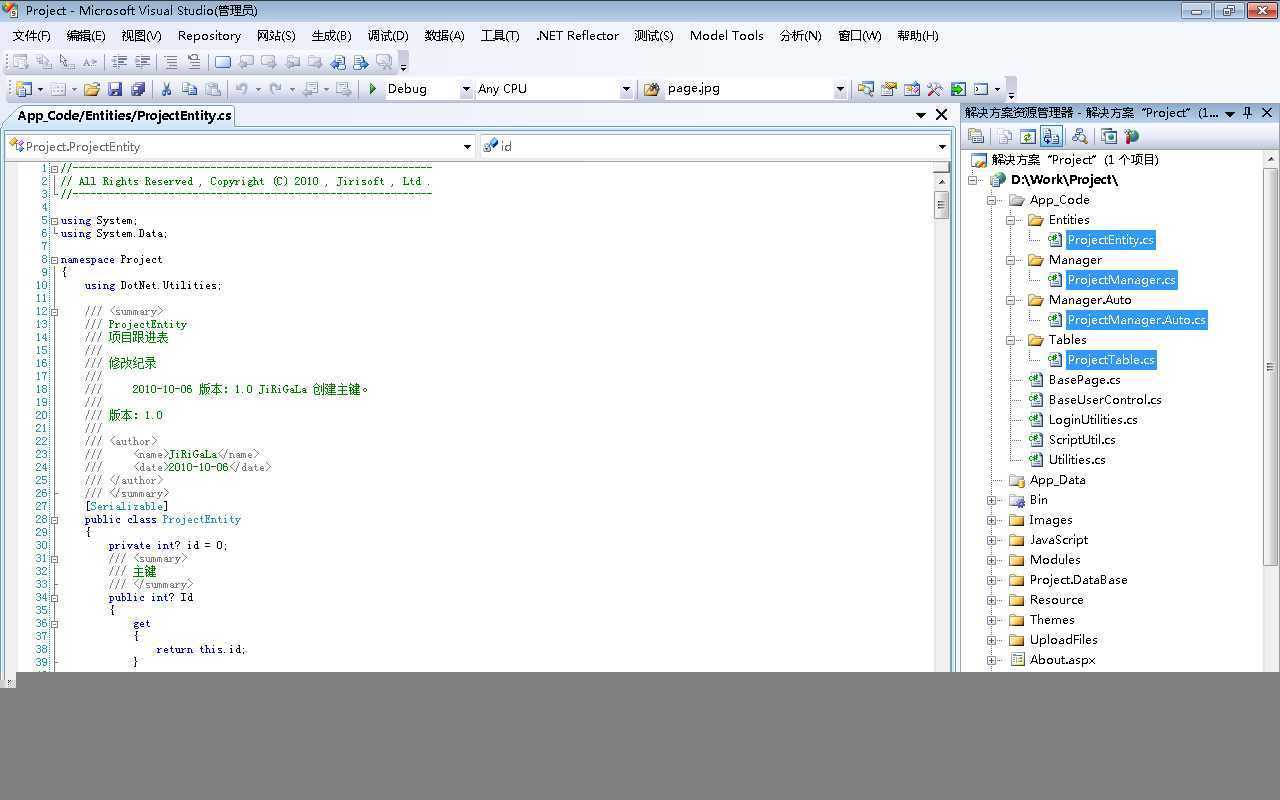The height and width of the screenshot is (800, 1280).
Task: Click ASP.NET Configuration icon in Solution Explorer
Action: coord(1132,136)
